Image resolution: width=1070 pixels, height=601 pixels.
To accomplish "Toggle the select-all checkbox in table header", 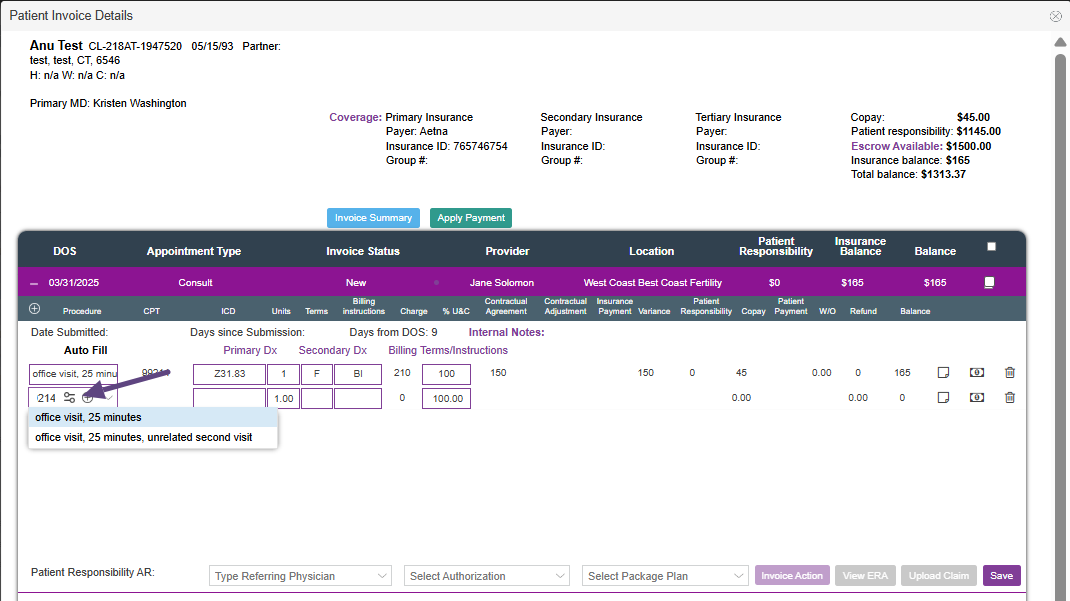I will point(991,247).
